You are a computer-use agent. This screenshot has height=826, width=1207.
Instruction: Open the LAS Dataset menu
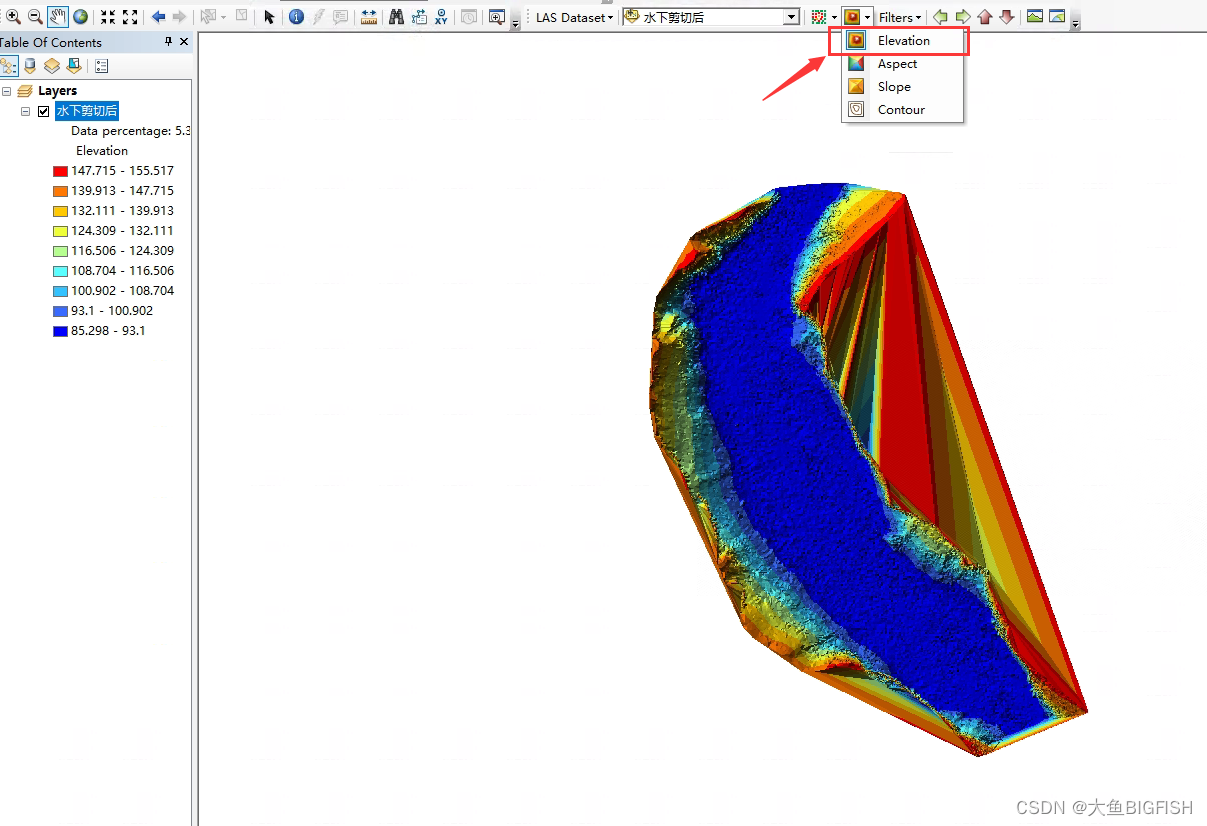point(571,16)
